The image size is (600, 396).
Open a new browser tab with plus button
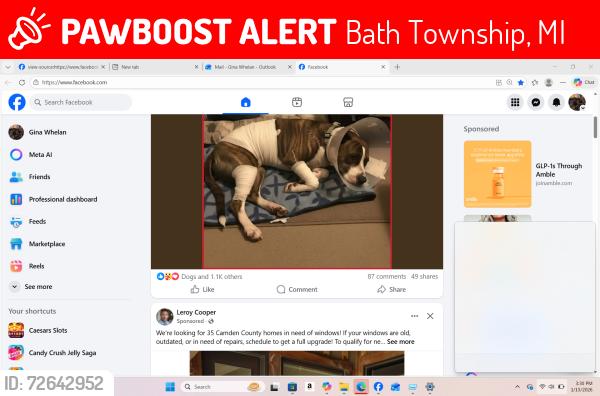pyautogui.click(x=397, y=67)
